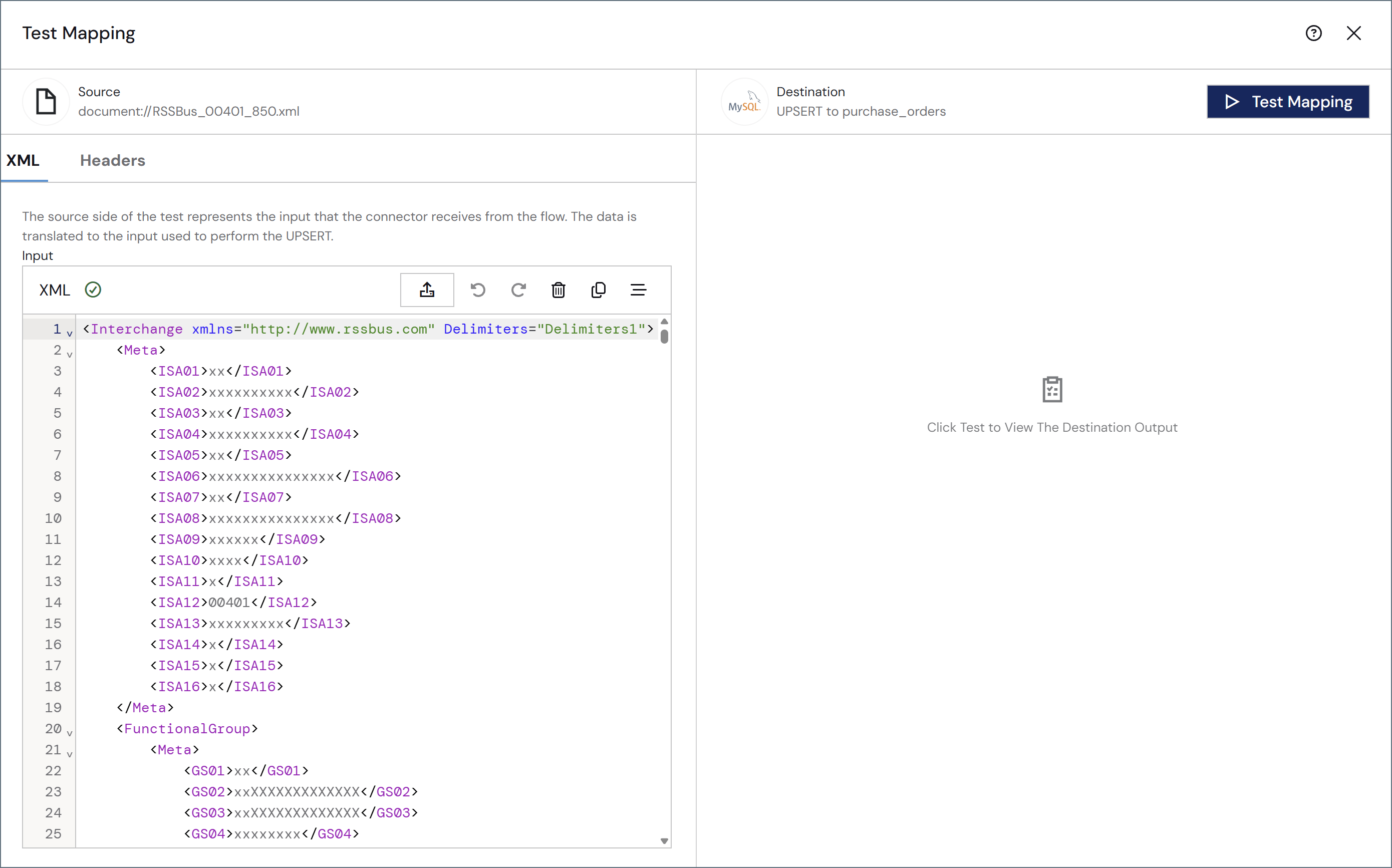Collapse the Meta element on line 2
This screenshot has width=1392, height=868.
pos(70,354)
